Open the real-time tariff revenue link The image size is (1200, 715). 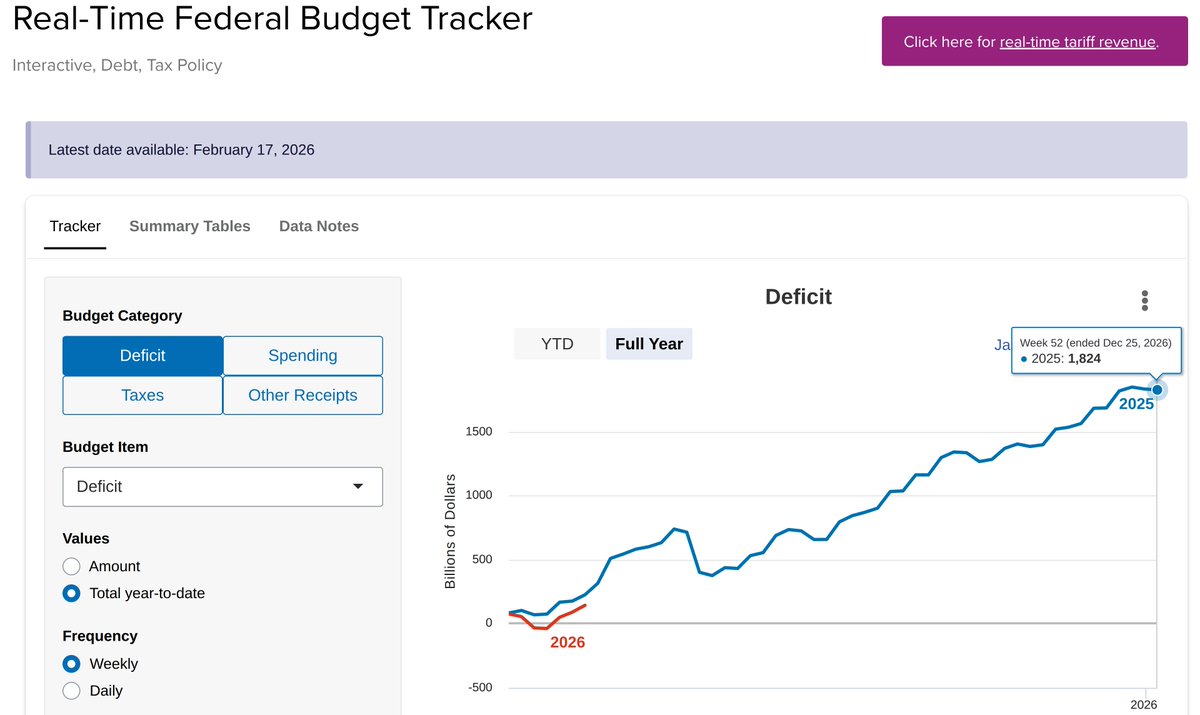1077,42
